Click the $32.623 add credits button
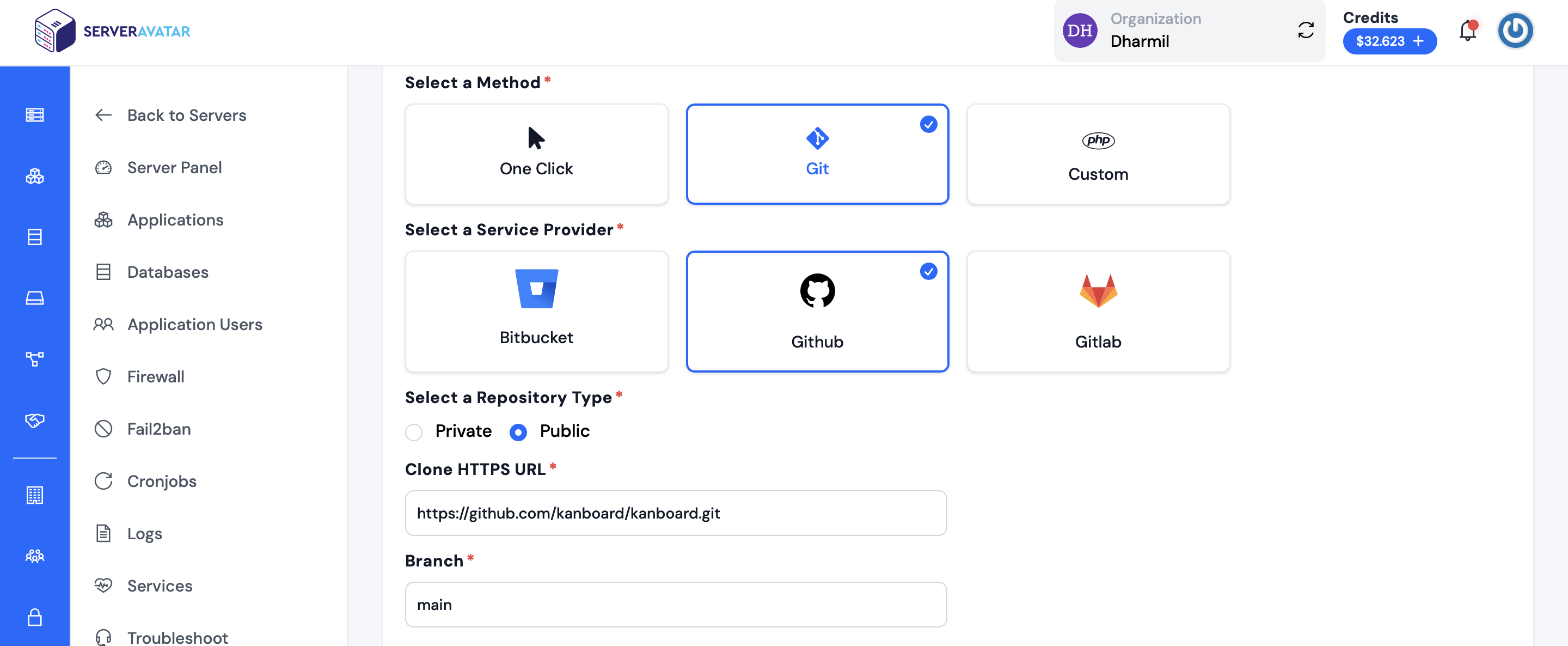Image resolution: width=1568 pixels, height=646 pixels. coord(1389,41)
